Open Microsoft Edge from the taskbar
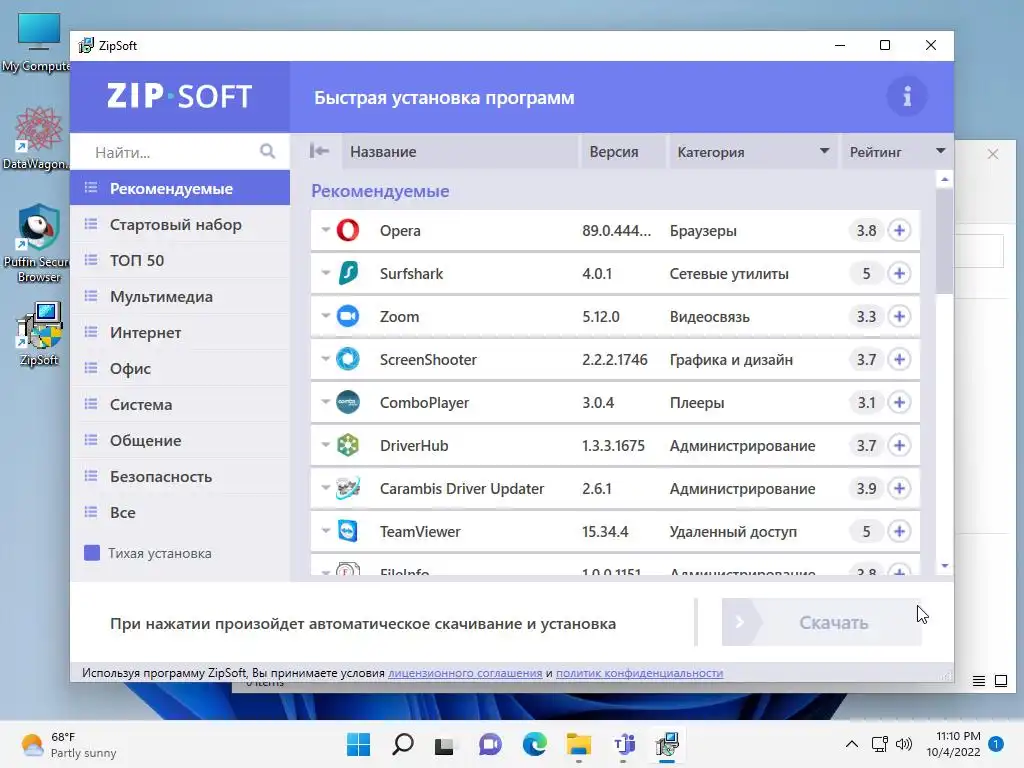 534,744
